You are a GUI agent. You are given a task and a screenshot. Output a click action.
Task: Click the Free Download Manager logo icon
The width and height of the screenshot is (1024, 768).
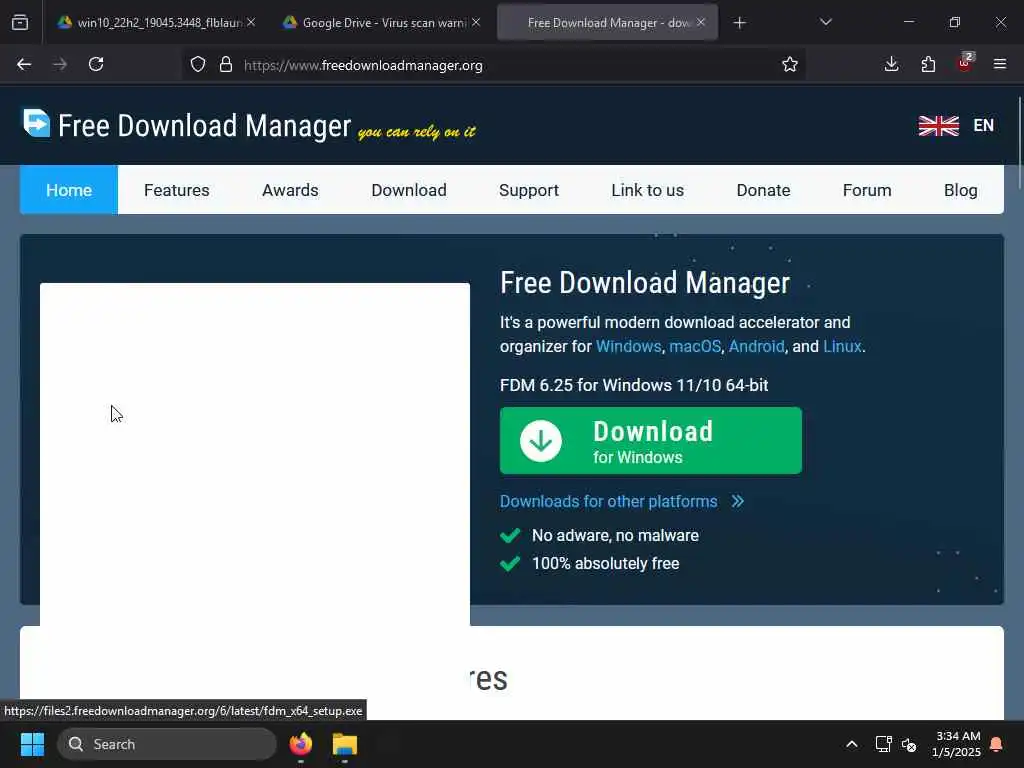tap(37, 123)
